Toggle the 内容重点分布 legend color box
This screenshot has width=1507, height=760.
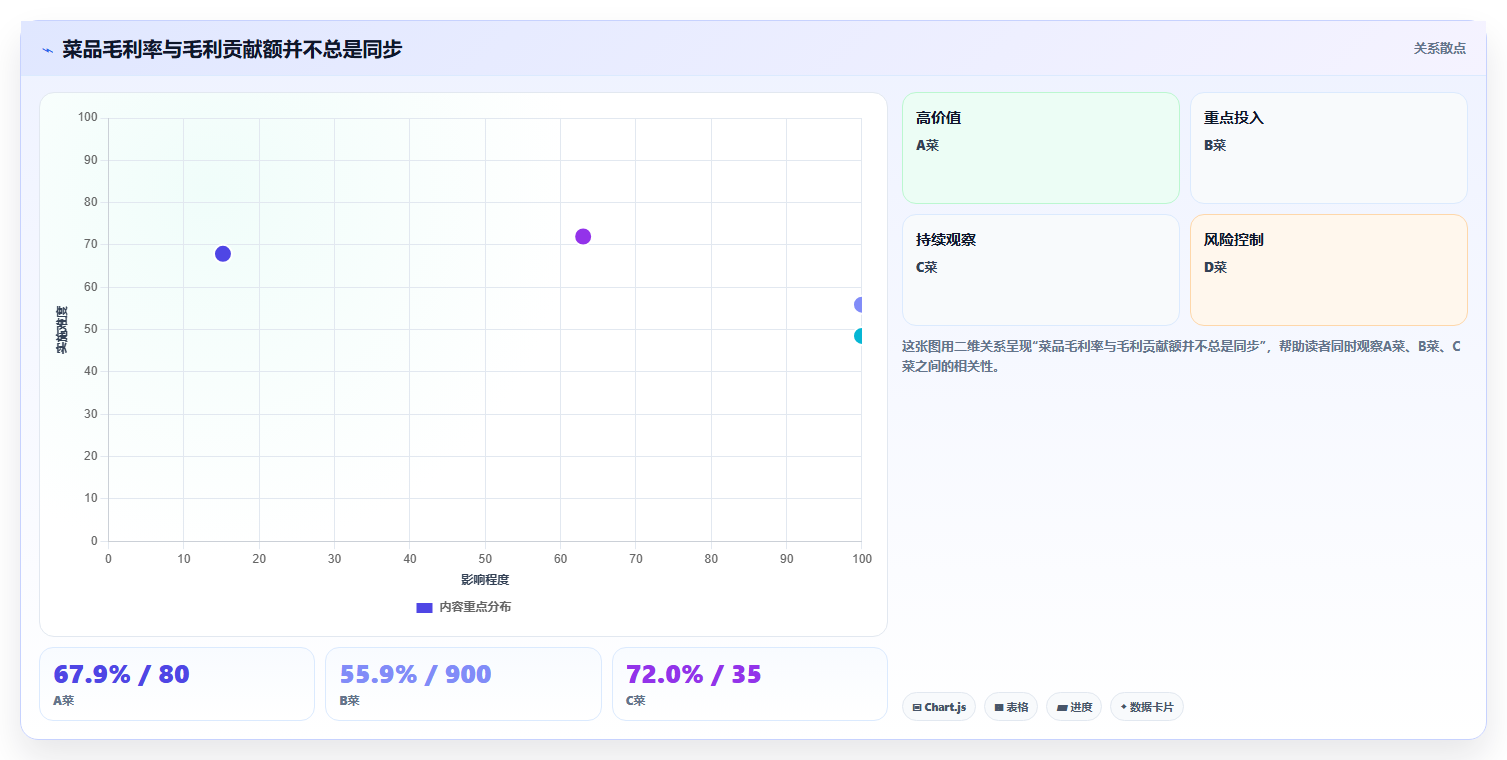click(424, 607)
